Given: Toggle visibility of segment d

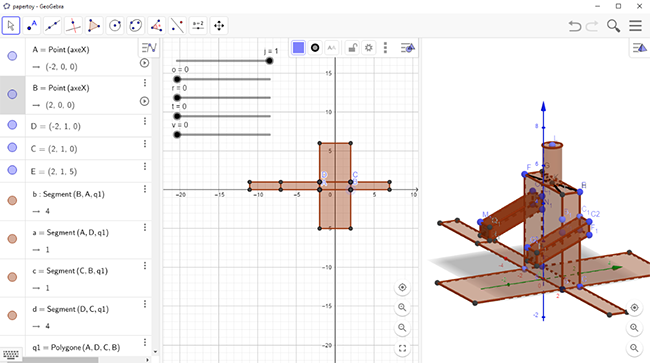Looking at the screenshot, I should 12,315.
